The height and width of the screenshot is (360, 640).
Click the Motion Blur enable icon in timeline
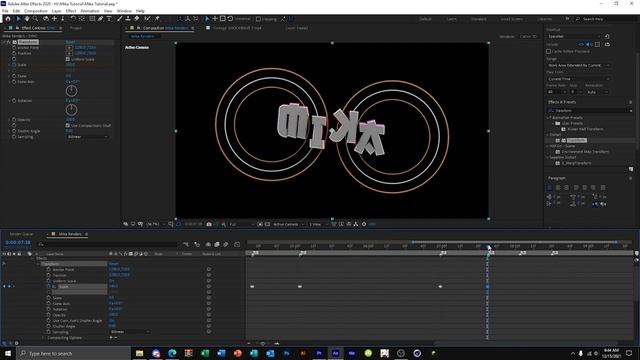tap(226, 244)
